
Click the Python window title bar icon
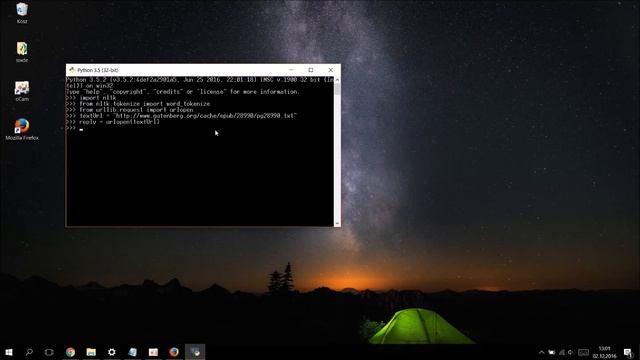(72, 70)
